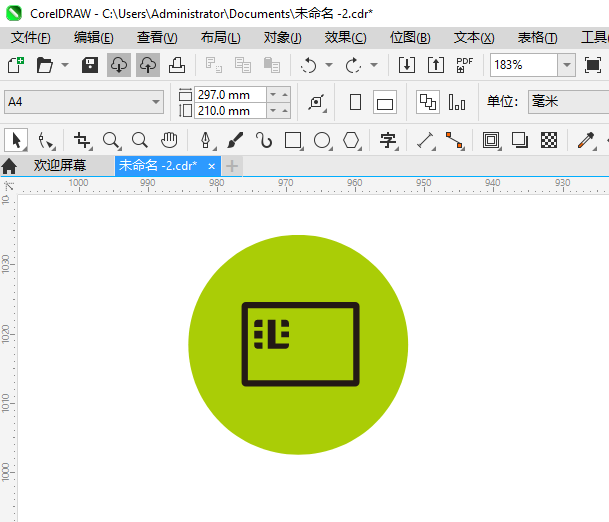
Task: Open the 编辑(E) menu
Action: pyautogui.click(x=94, y=38)
